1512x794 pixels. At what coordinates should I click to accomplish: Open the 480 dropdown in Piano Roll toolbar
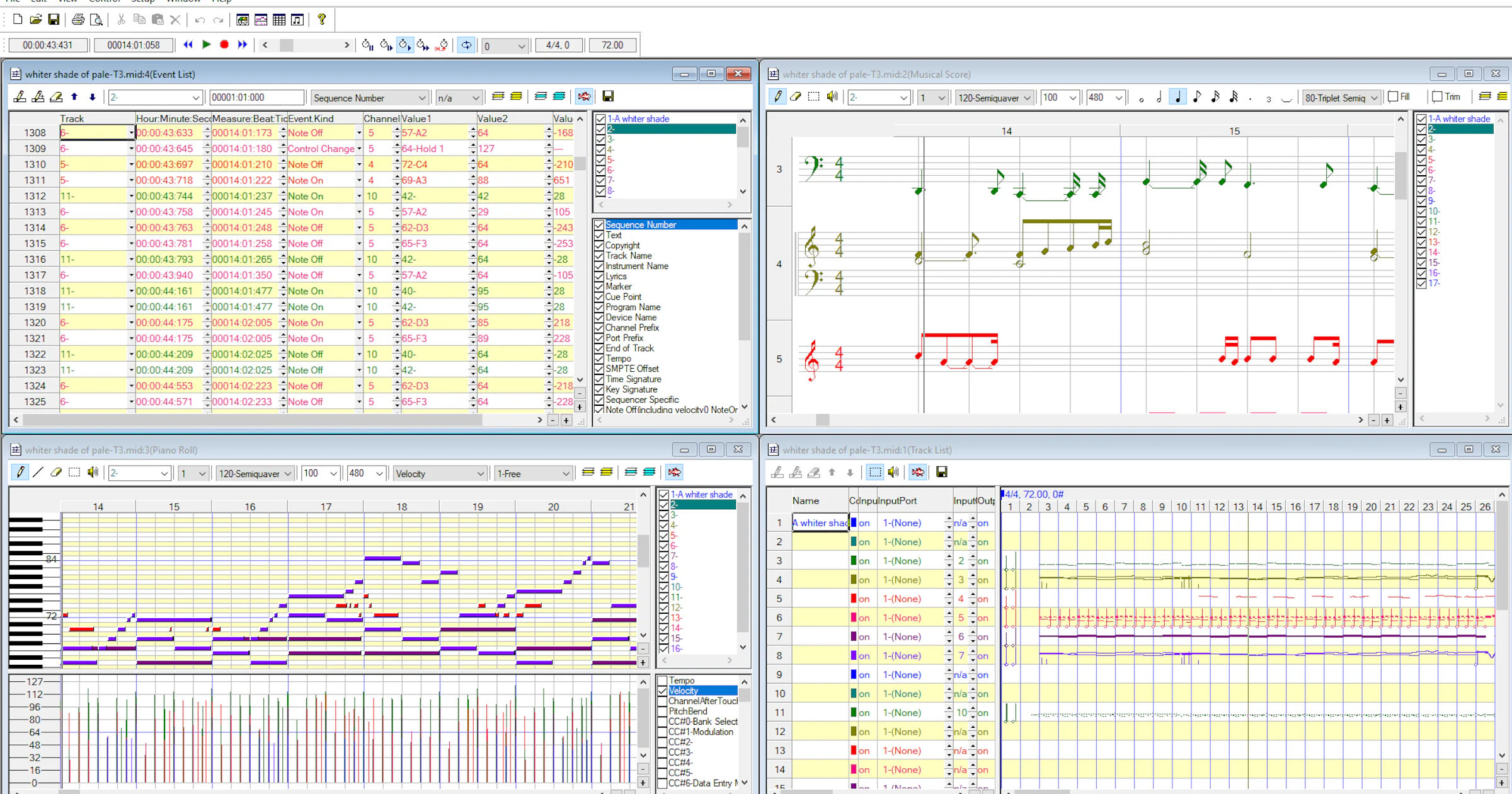click(x=366, y=473)
